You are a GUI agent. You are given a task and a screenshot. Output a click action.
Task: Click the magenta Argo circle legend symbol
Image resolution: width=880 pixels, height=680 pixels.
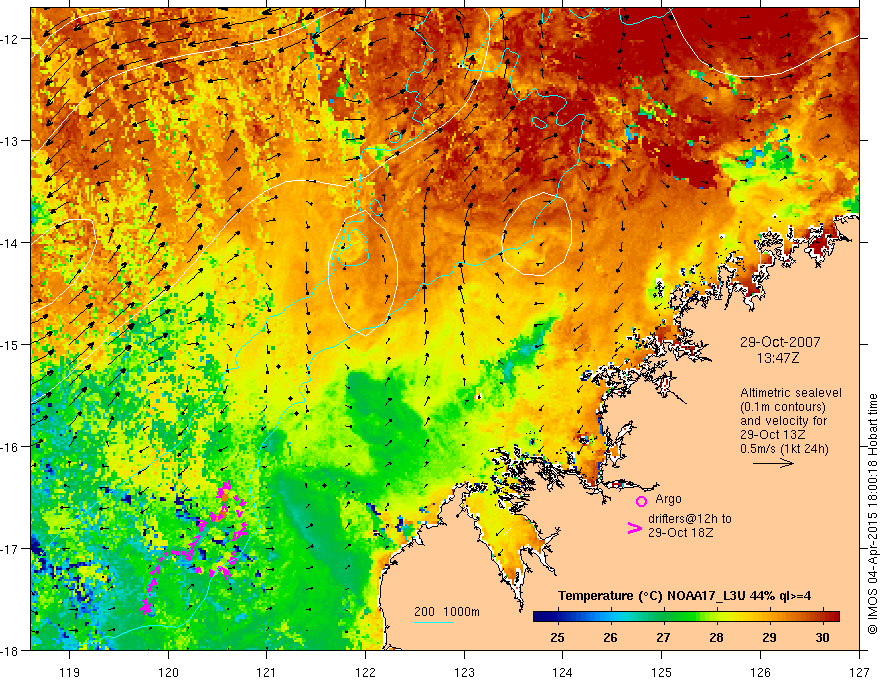(x=641, y=501)
